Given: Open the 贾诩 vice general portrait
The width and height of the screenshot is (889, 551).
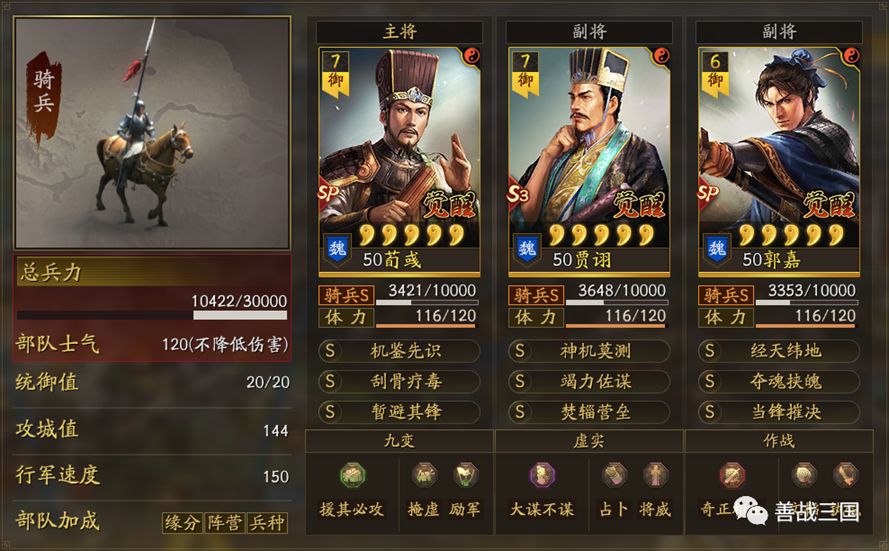Looking at the screenshot, I should tap(589, 162).
